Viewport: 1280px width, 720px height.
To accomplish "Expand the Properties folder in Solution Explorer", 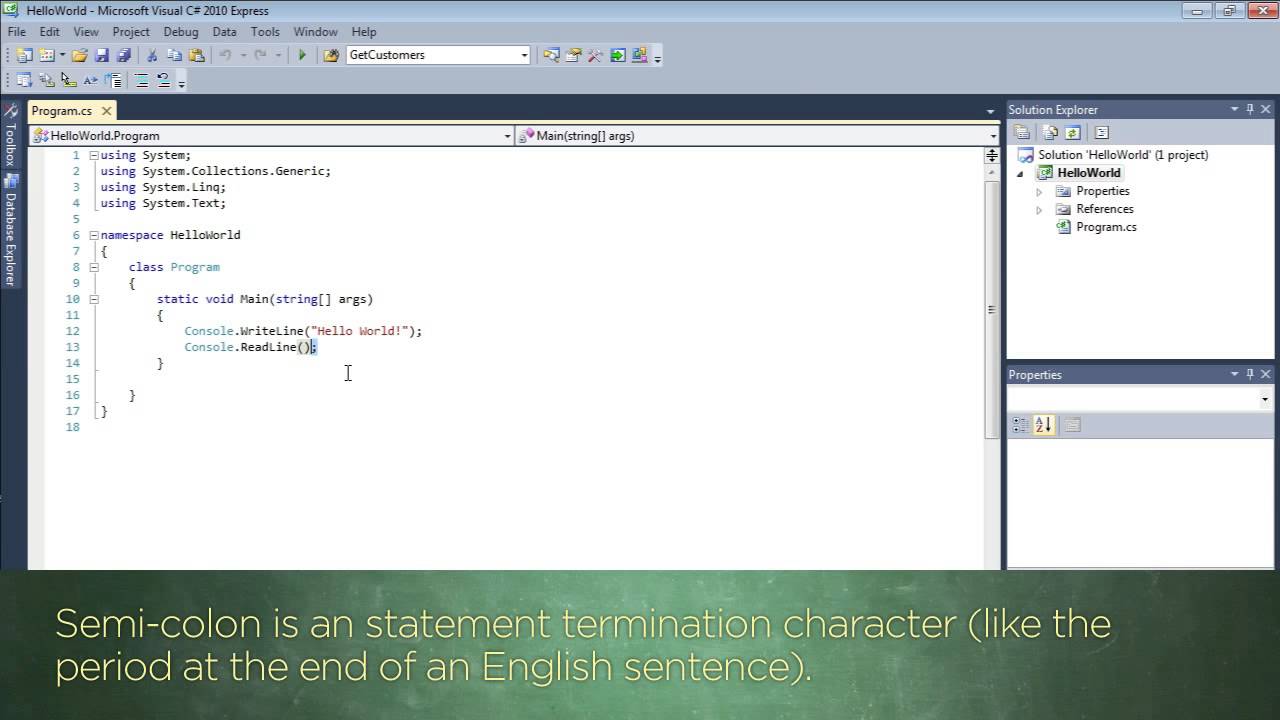I will click(1039, 192).
